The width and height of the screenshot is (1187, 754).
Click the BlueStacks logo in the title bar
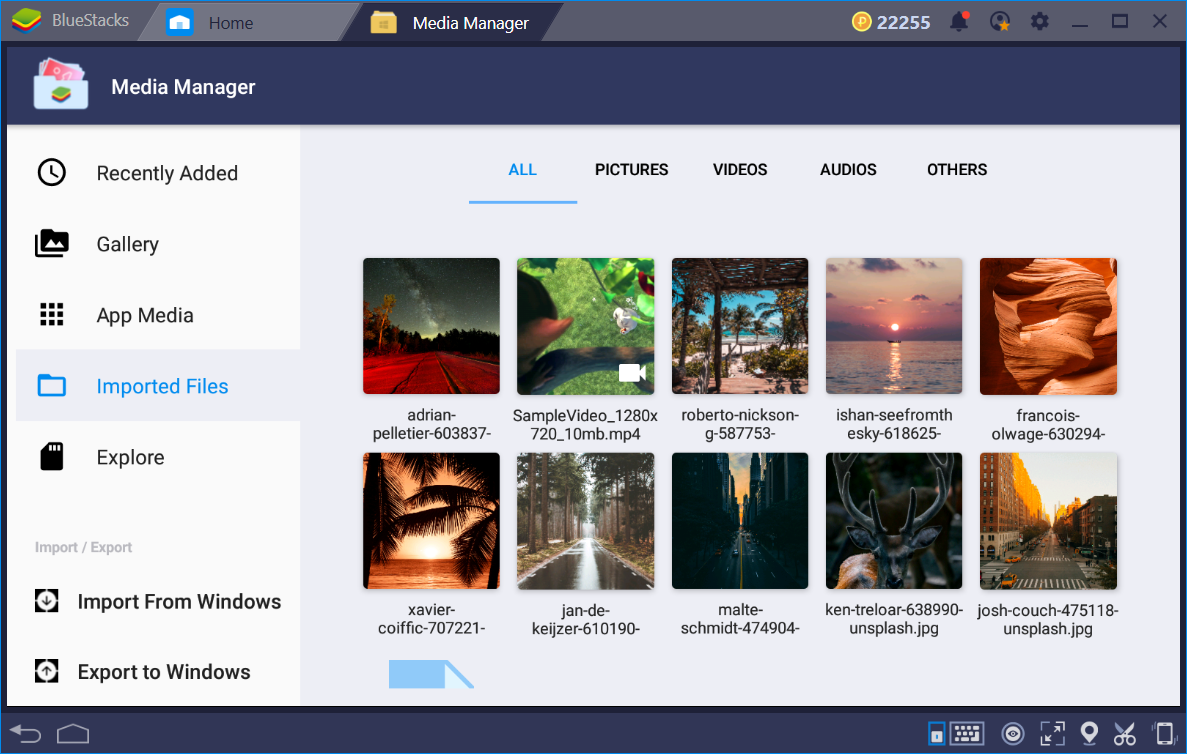point(26,21)
